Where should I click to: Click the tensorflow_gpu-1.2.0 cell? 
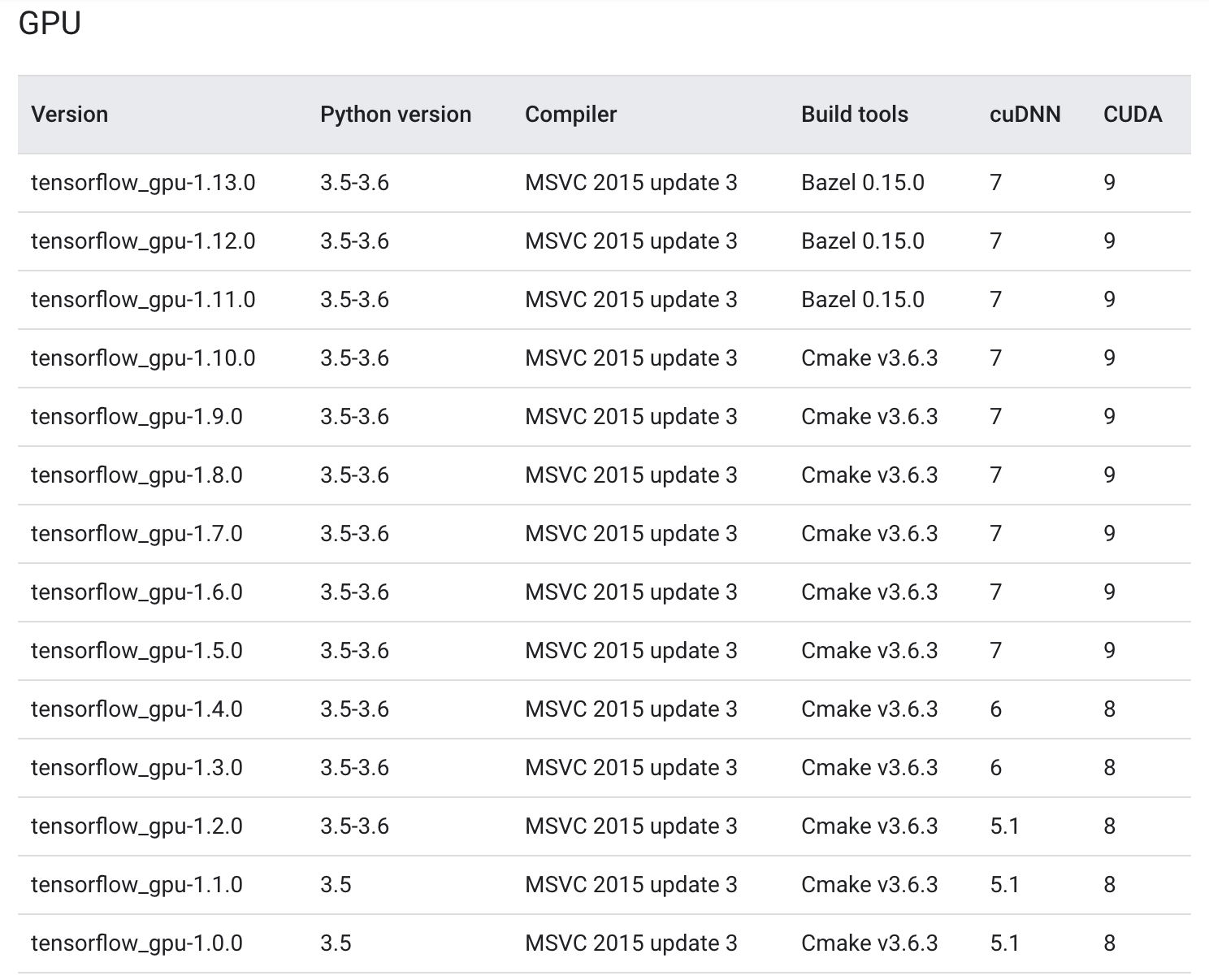(x=136, y=826)
